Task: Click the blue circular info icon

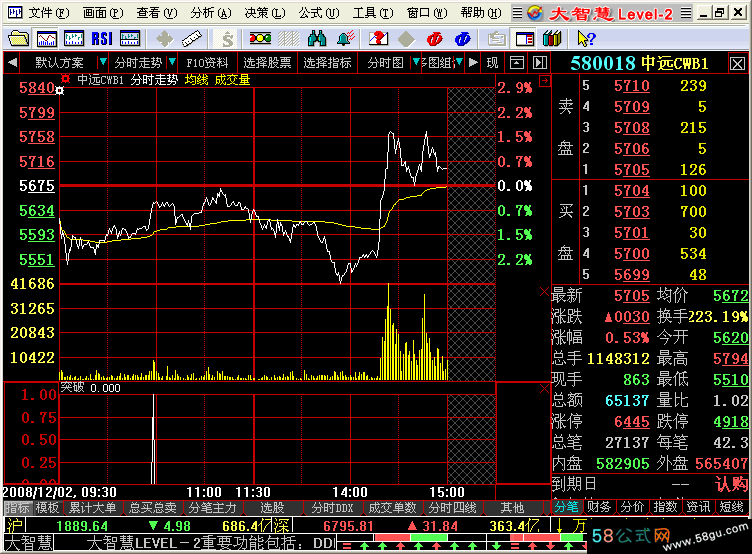Action: 463,38
